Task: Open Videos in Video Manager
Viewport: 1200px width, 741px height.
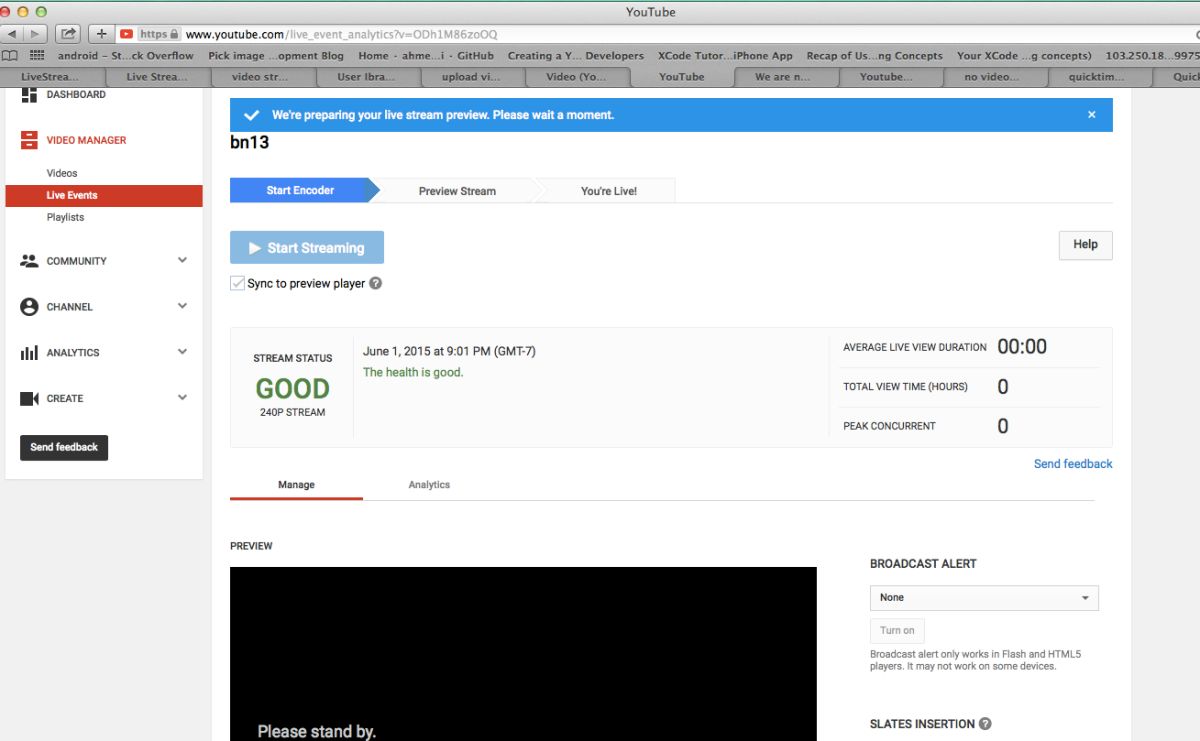Action: pyautogui.click(x=62, y=174)
